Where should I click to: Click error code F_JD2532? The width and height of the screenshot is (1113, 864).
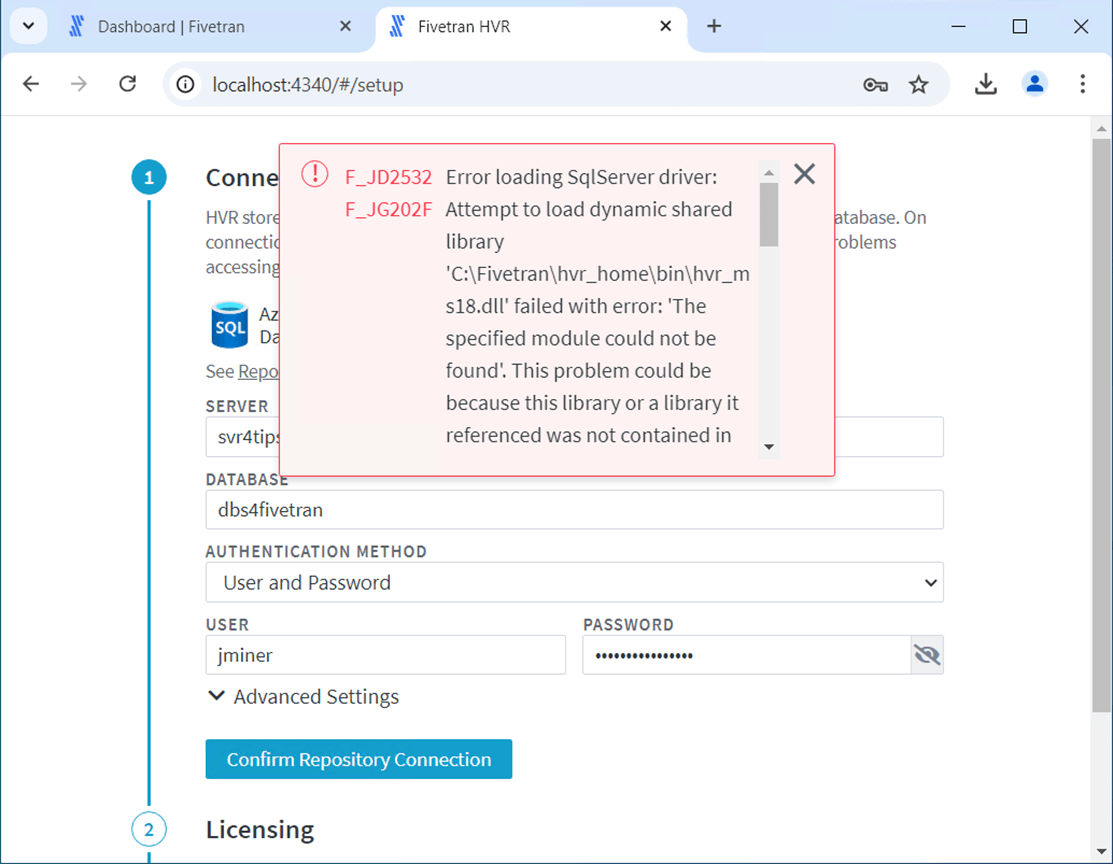click(388, 177)
